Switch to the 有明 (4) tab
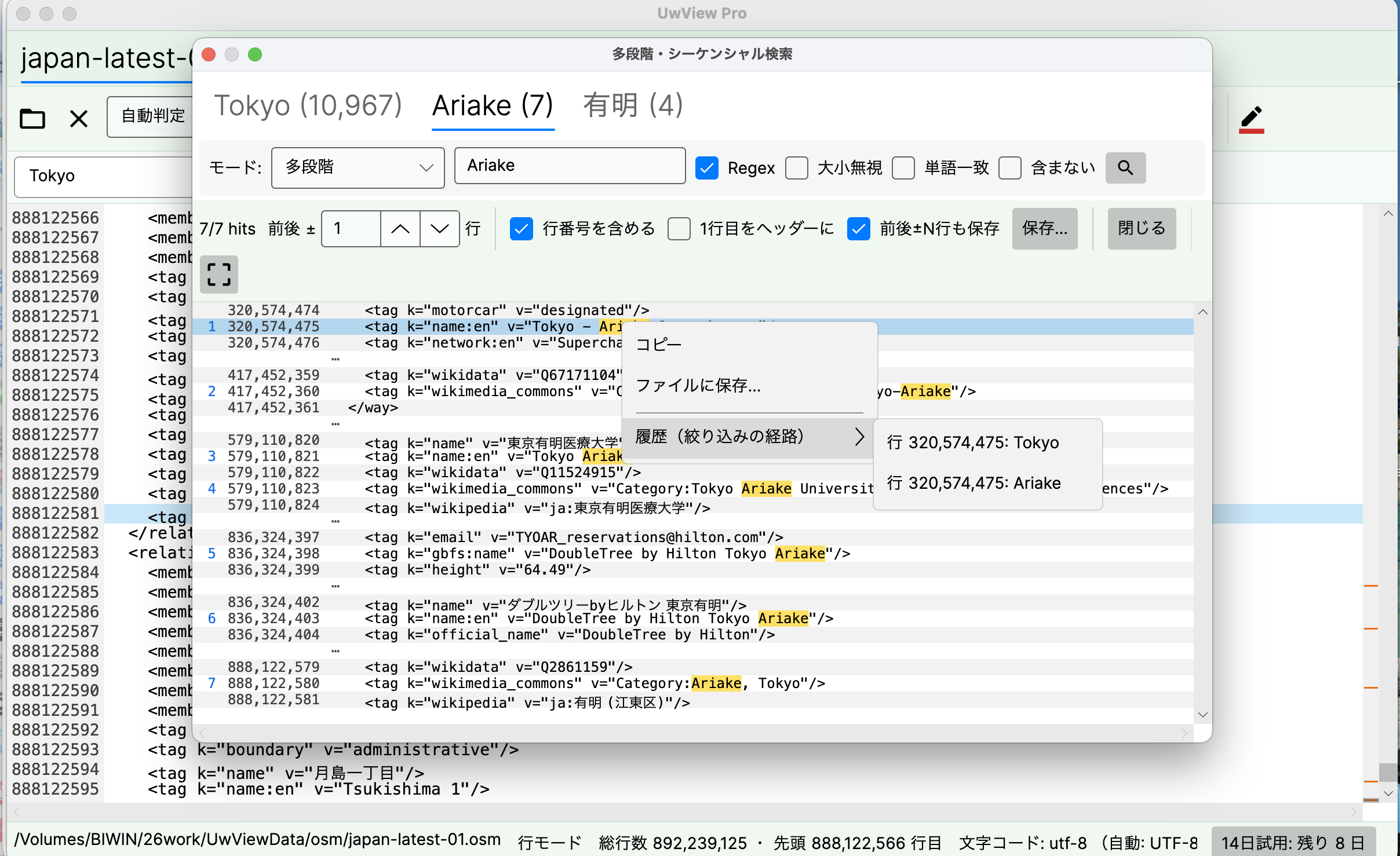Image resolution: width=1400 pixels, height=856 pixels. (x=633, y=106)
